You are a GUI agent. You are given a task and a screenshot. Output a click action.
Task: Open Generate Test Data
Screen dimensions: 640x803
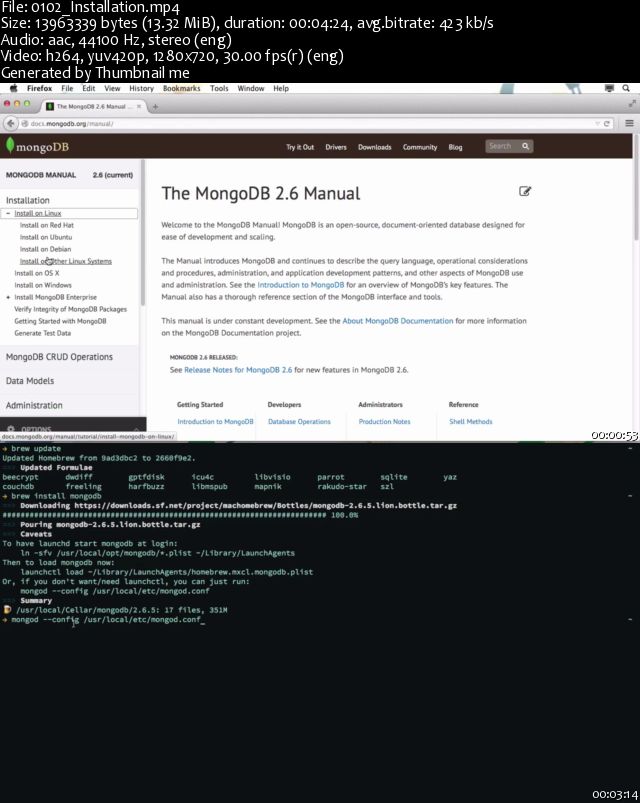(42, 333)
